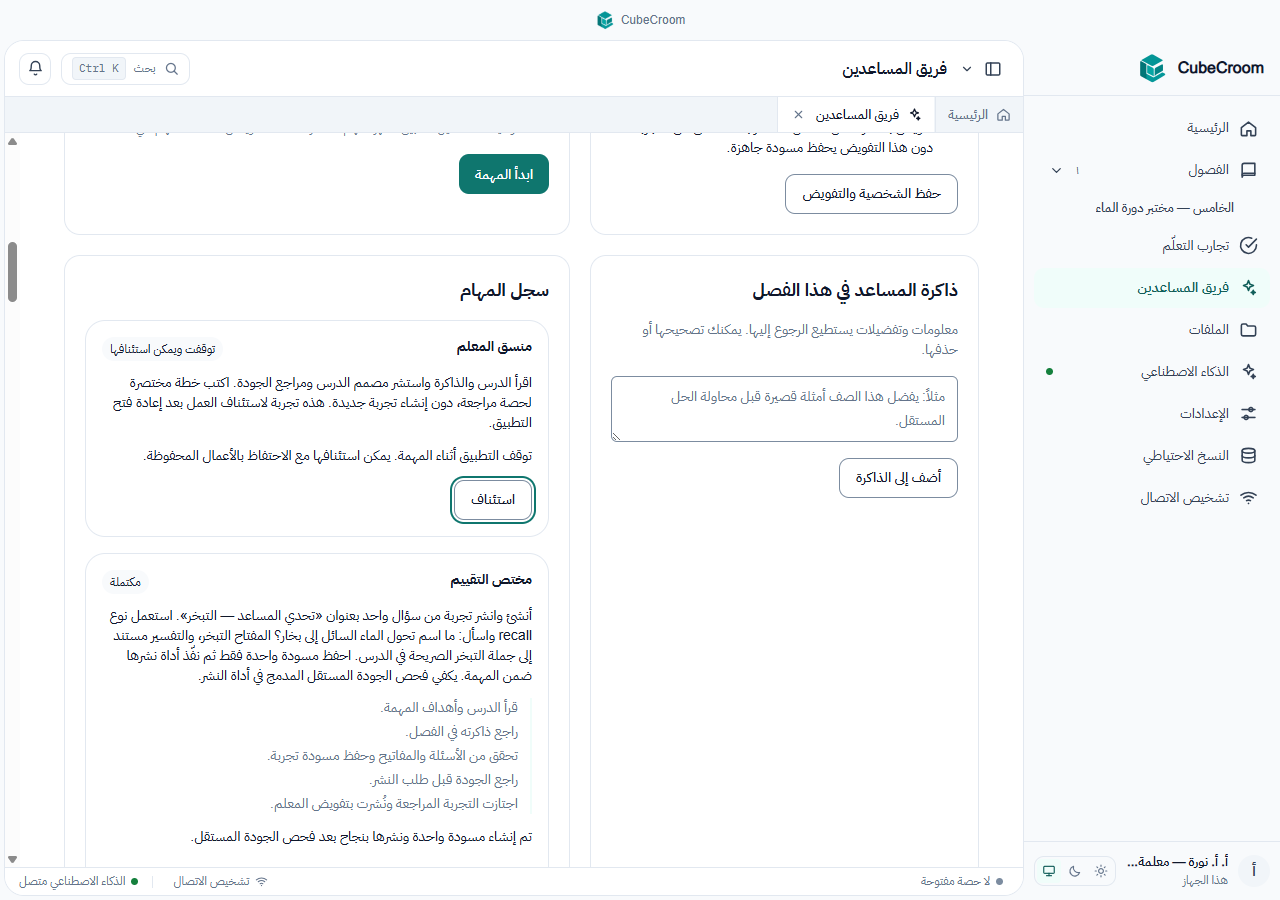Screen dimensions: 1280x900
Task: Switch to the الرئيسية tab
Action: click(979, 115)
